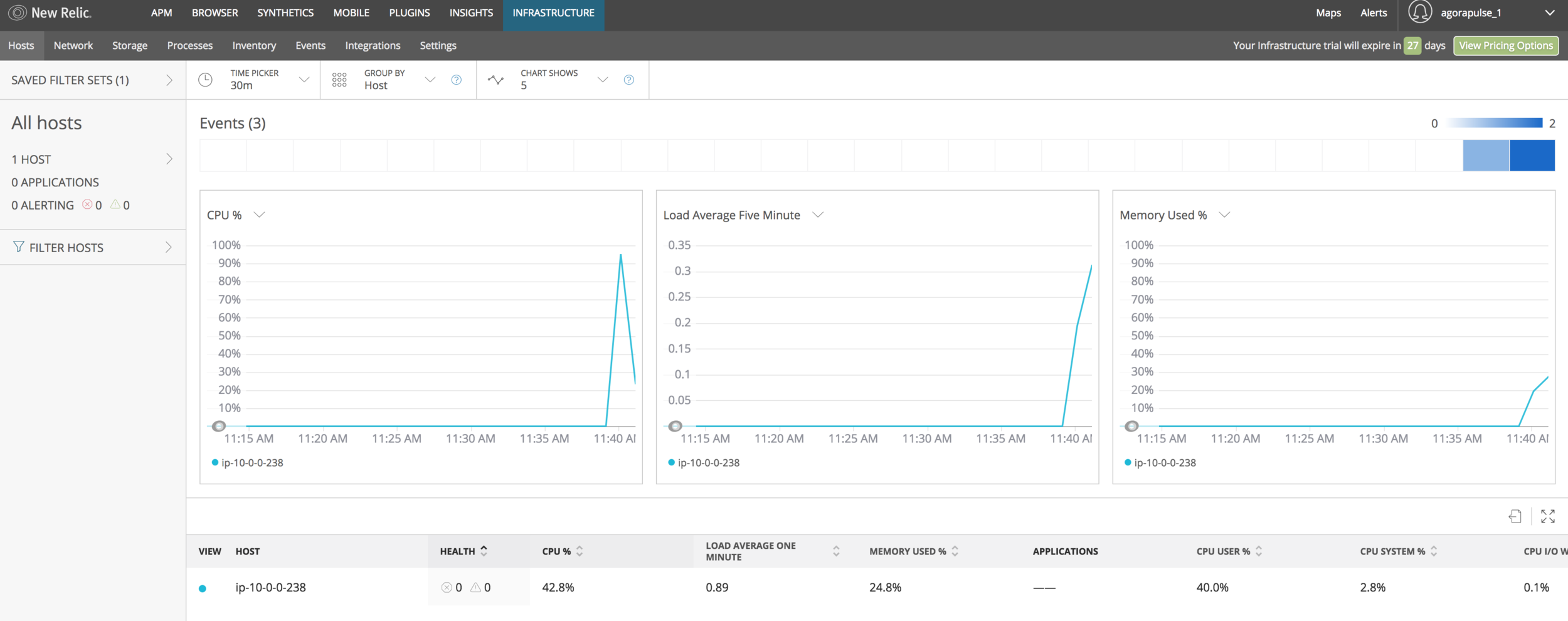Click the critical alert count icon in sidebar

pos(87,204)
